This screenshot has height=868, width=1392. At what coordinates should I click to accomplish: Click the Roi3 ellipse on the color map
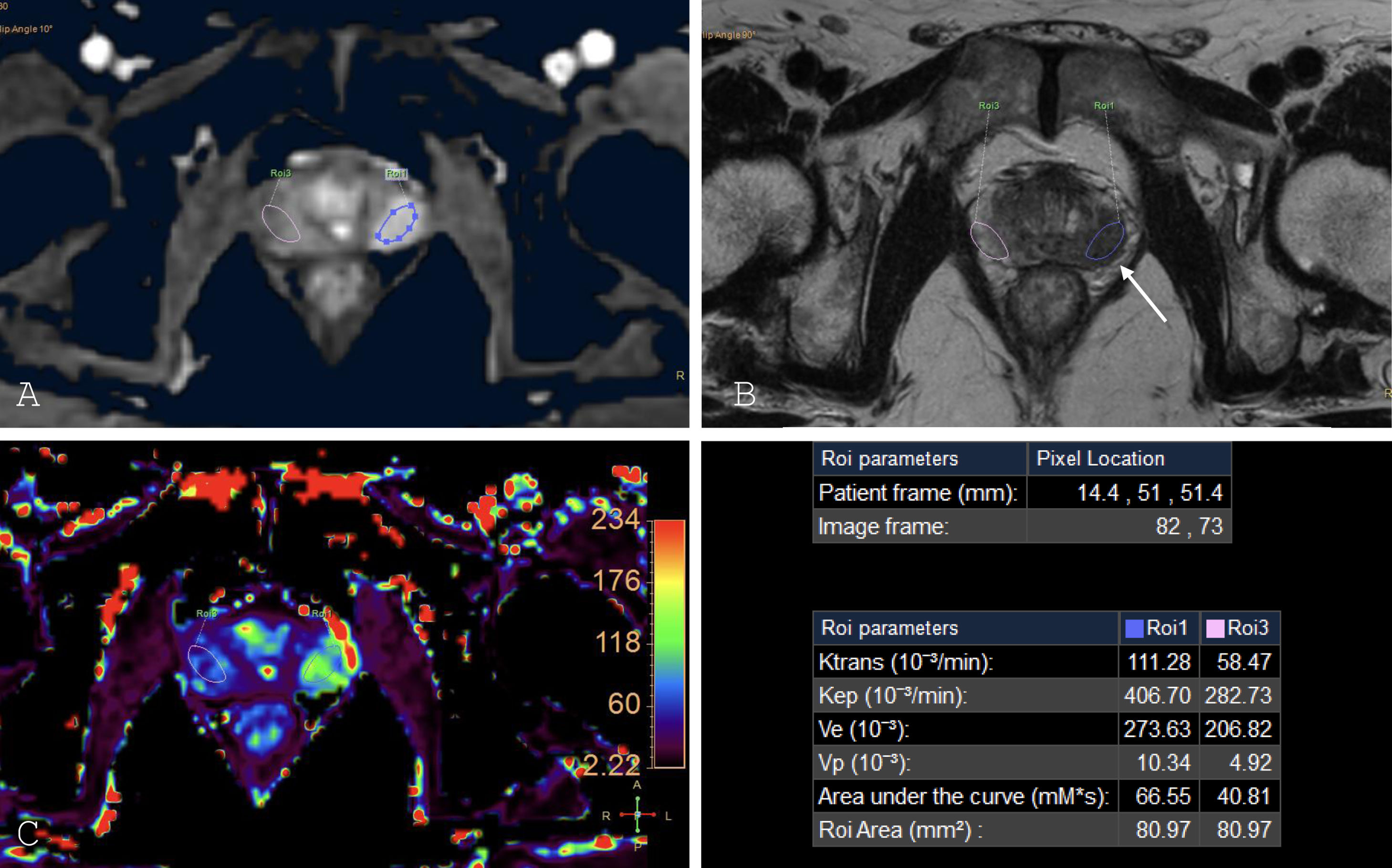coord(207,664)
